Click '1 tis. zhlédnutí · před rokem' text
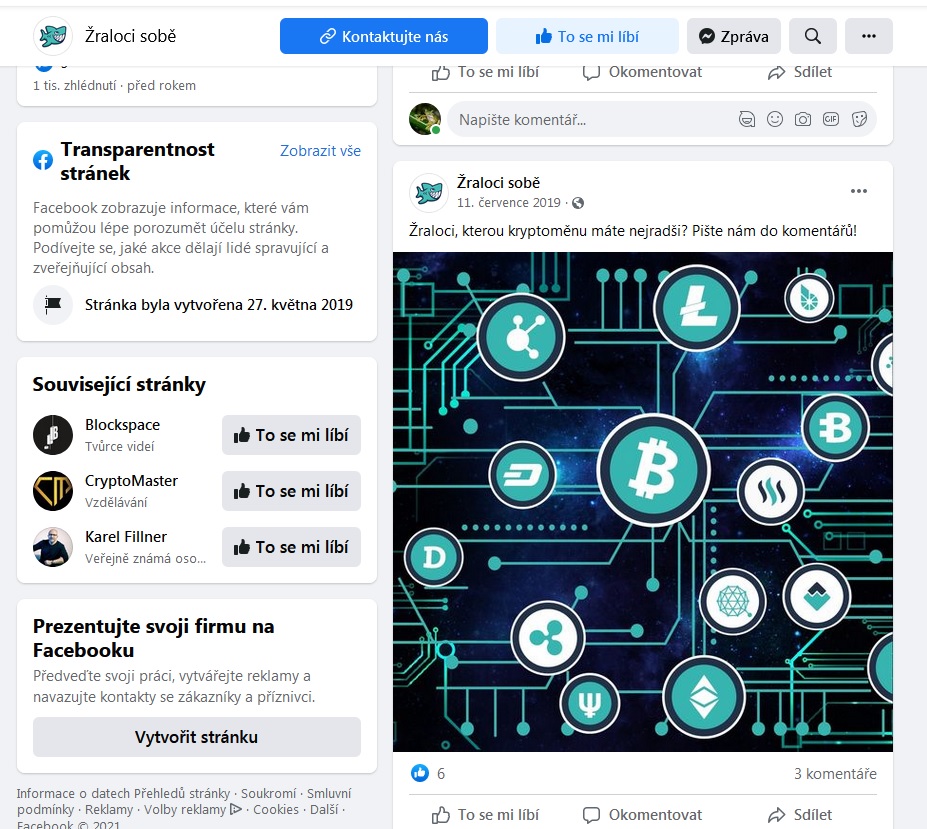The image size is (927, 829). [114, 86]
